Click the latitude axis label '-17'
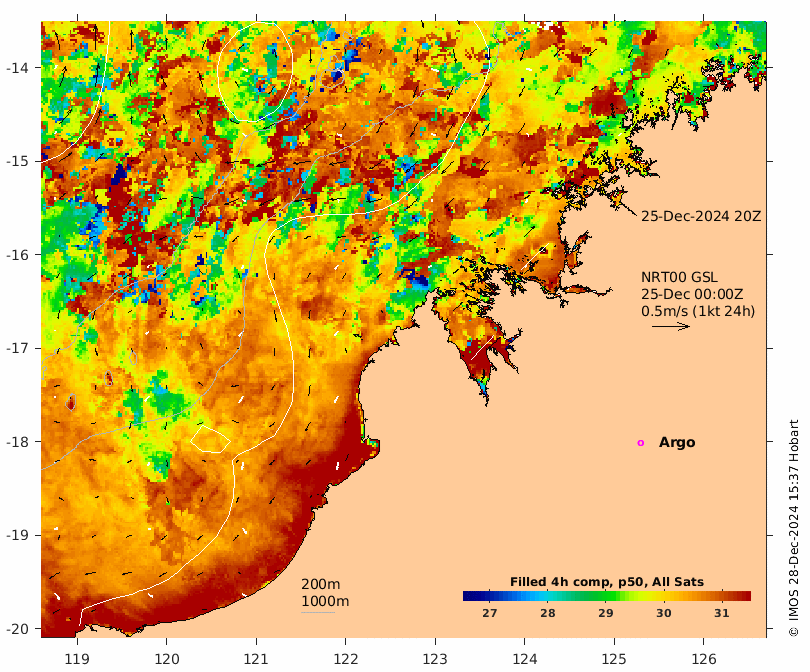 [x=17, y=348]
